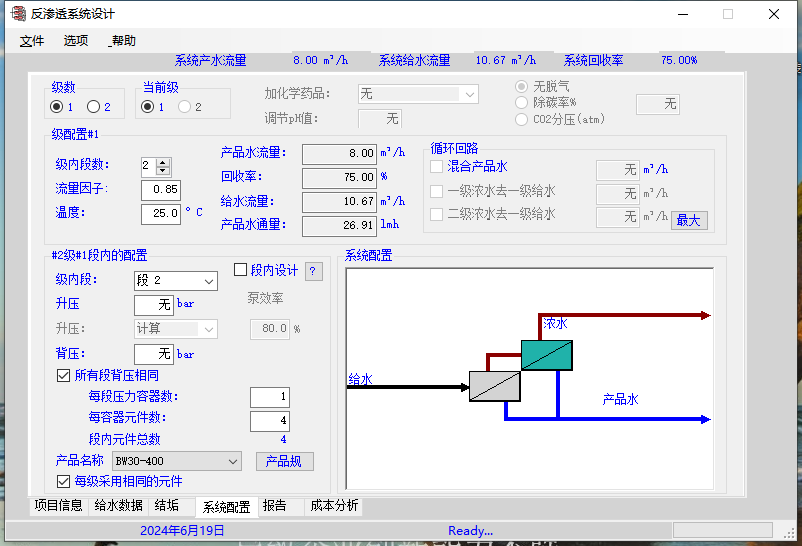The image size is (802, 546).
Task: Toggle the 段内设计 checkbox
Action: click(x=240, y=270)
